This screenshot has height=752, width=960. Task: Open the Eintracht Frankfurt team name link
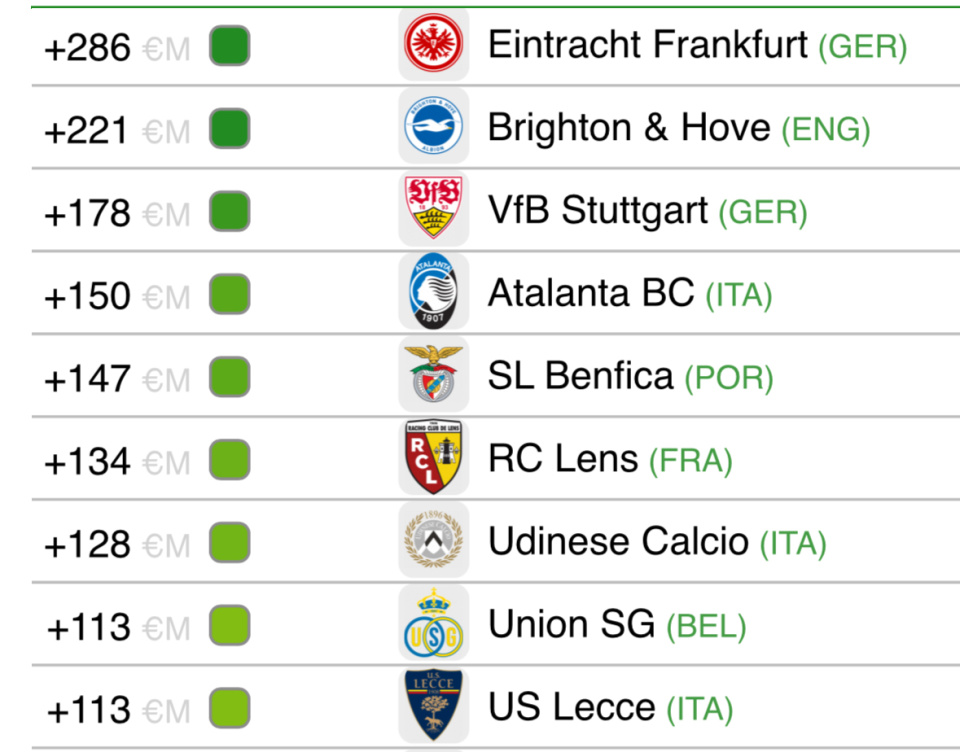[x=647, y=45]
